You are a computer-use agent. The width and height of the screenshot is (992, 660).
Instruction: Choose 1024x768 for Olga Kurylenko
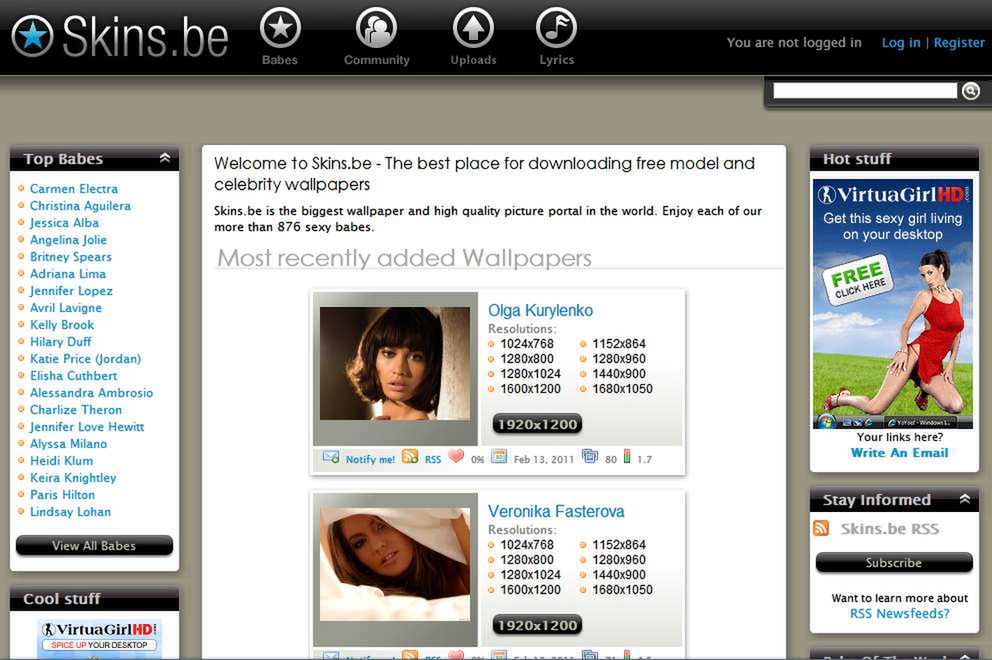[527, 344]
